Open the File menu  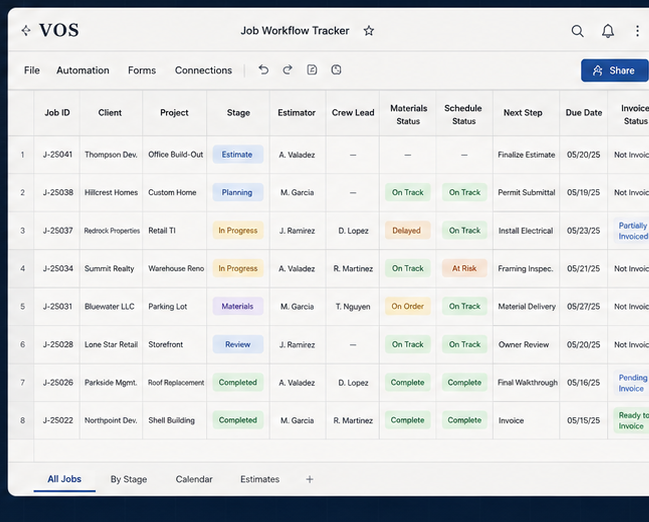pos(32,70)
